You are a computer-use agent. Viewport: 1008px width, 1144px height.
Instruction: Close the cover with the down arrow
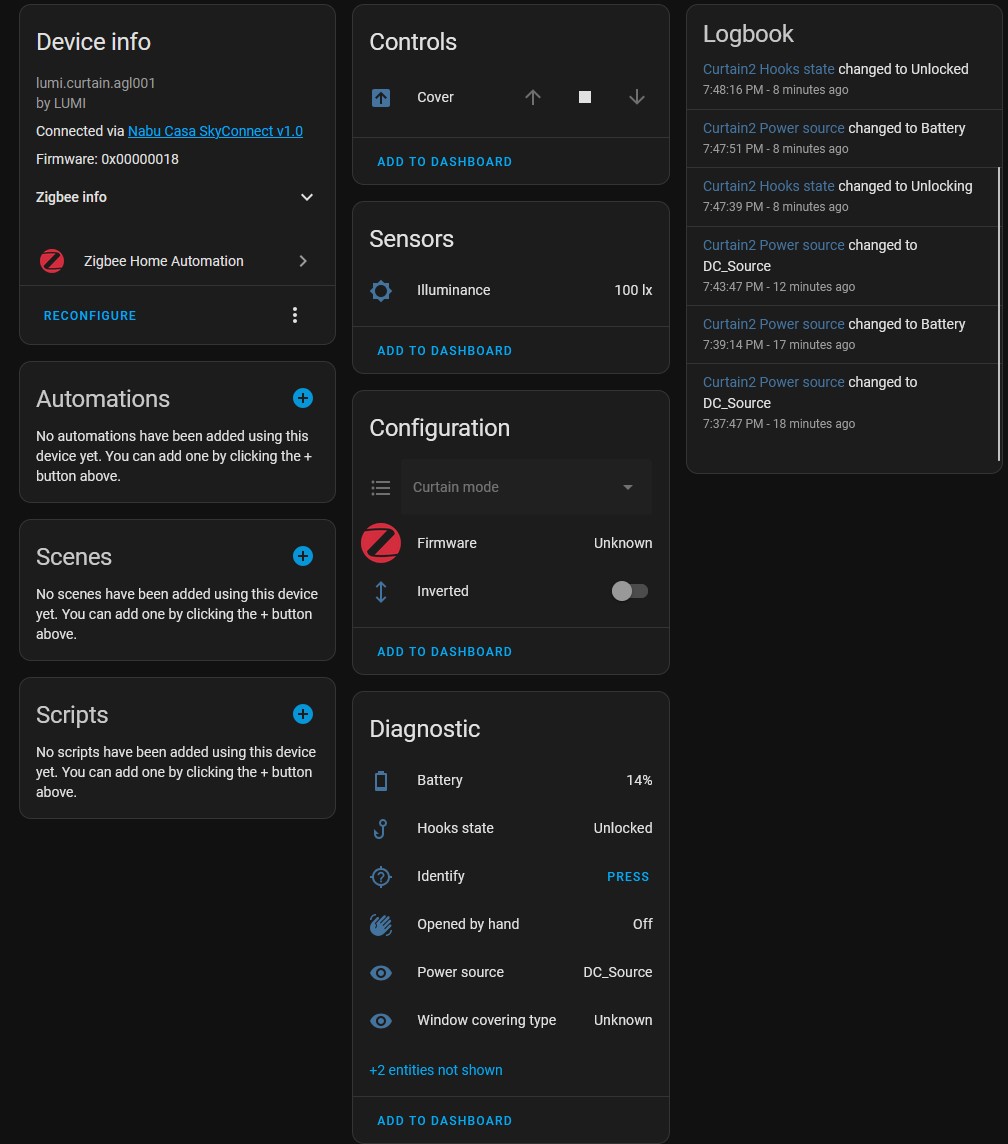[x=636, y=97]
